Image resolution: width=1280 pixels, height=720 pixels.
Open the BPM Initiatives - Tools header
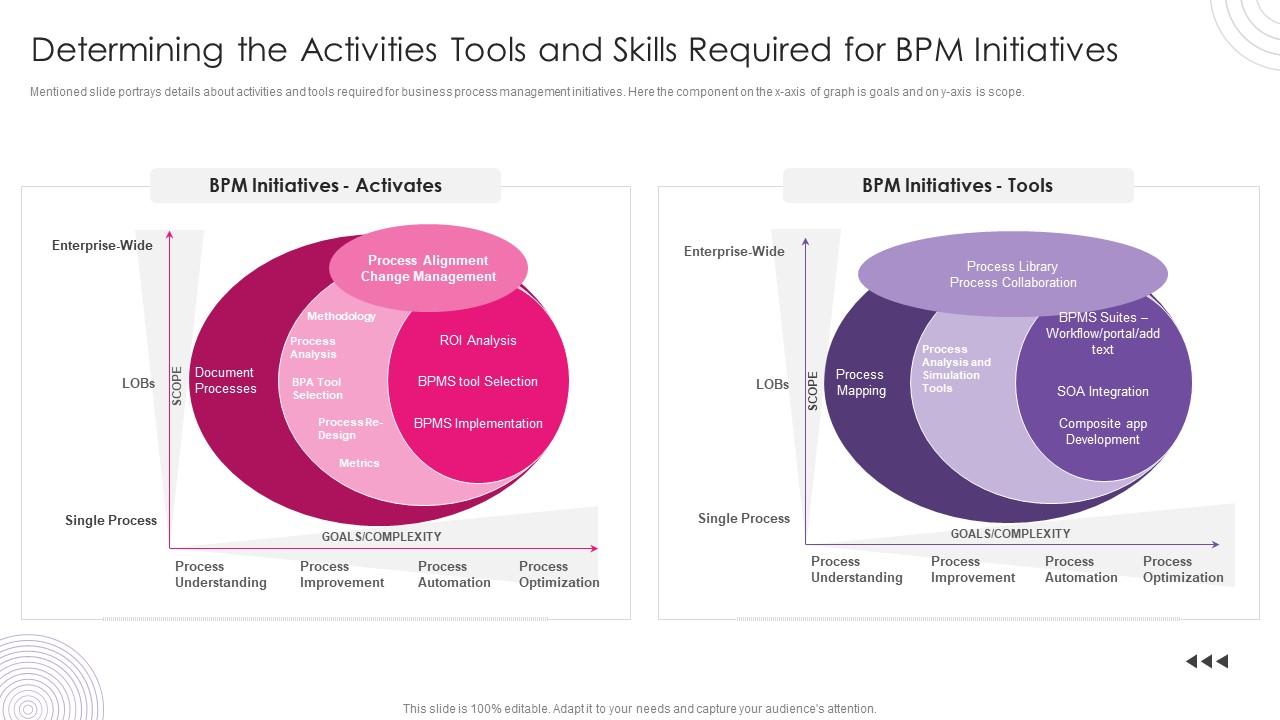958,185
